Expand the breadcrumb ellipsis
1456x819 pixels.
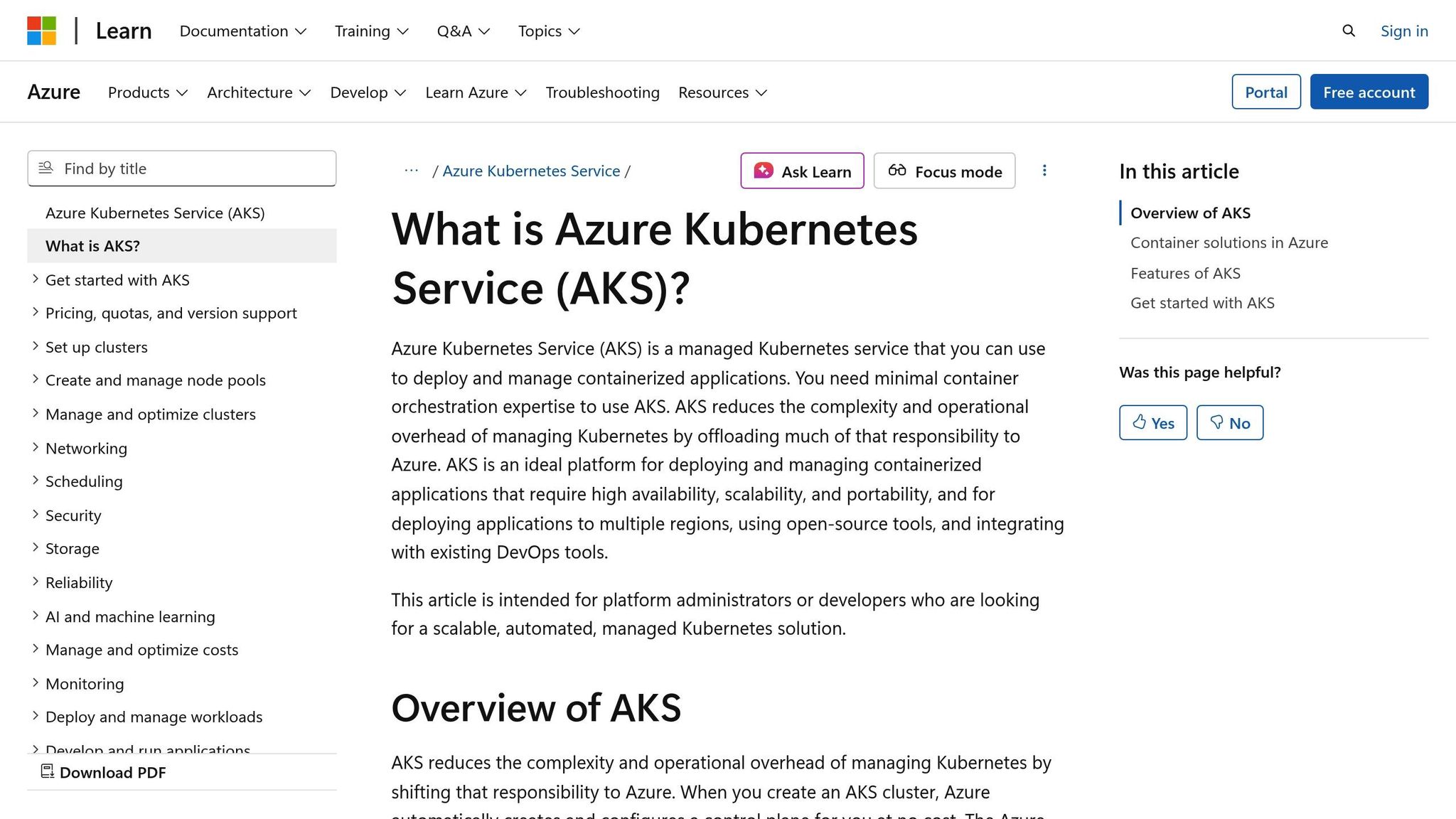pos(411,171)
